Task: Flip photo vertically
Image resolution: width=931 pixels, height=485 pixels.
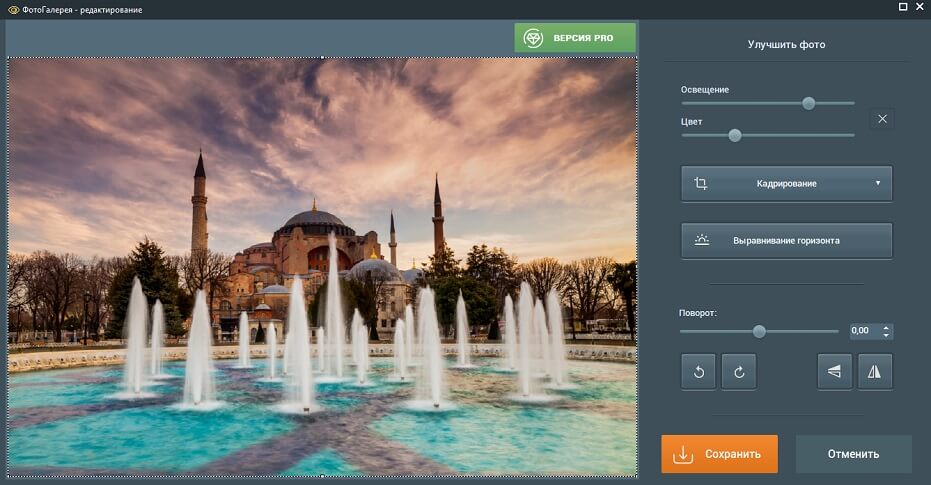Action: coord(834,372)
